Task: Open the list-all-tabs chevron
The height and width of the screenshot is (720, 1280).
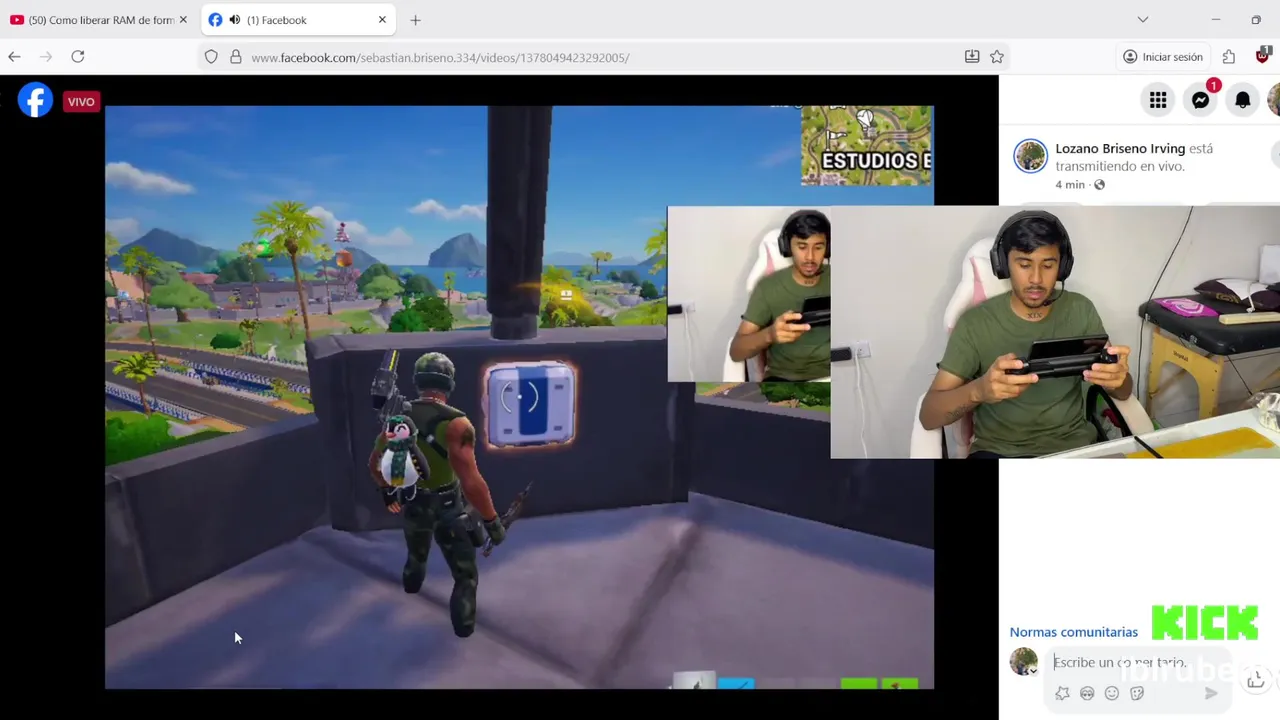Action: (1143, 20)
